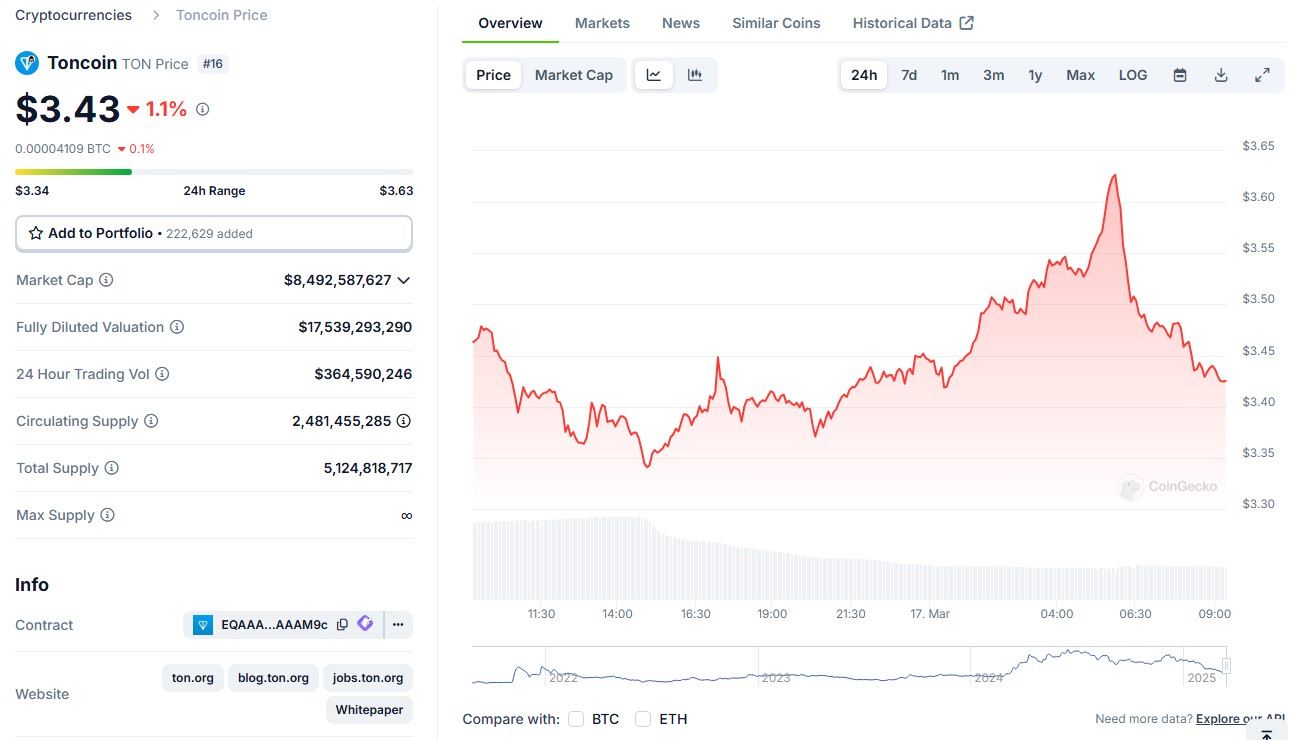
Task: Select Price chart mode
Action: (x=493, y=75)
